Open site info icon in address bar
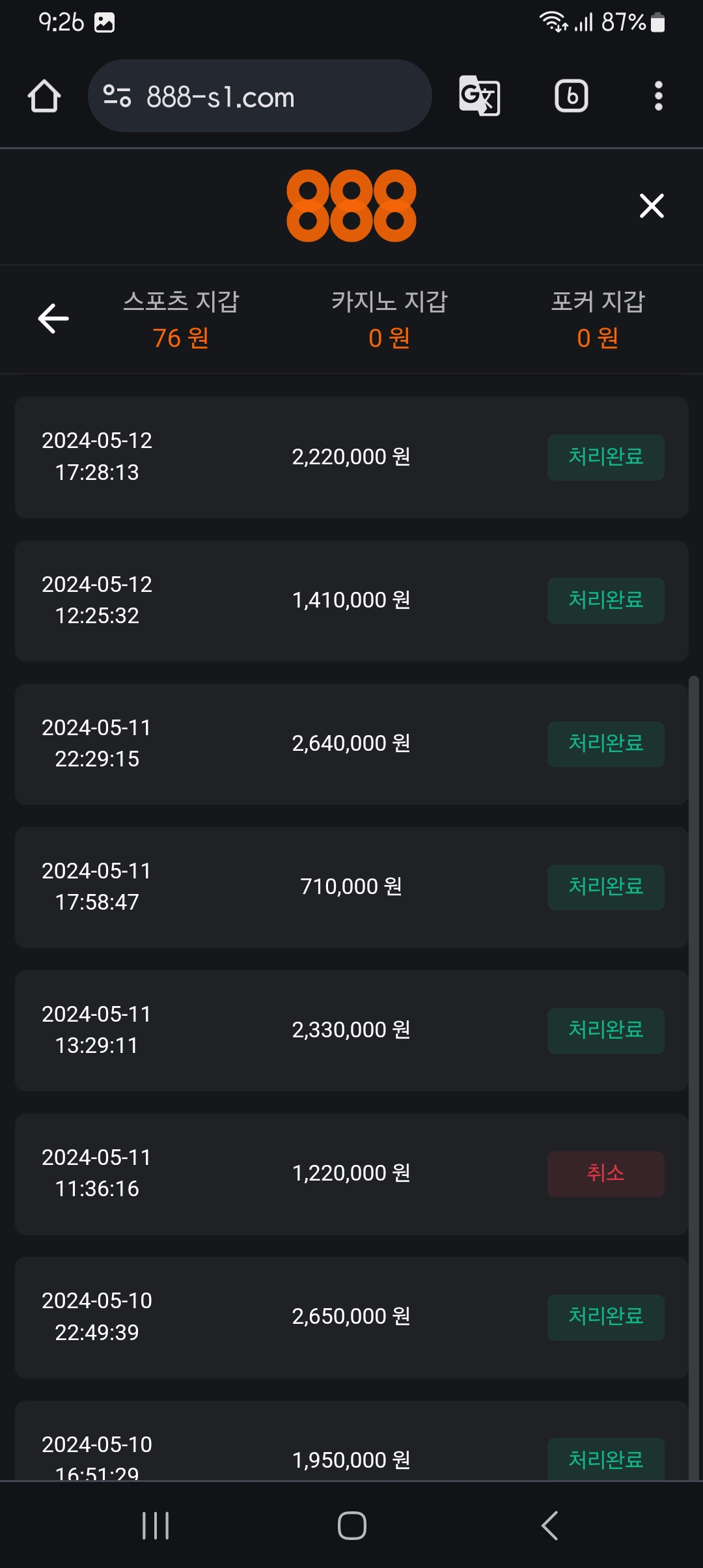 point(117,96)
